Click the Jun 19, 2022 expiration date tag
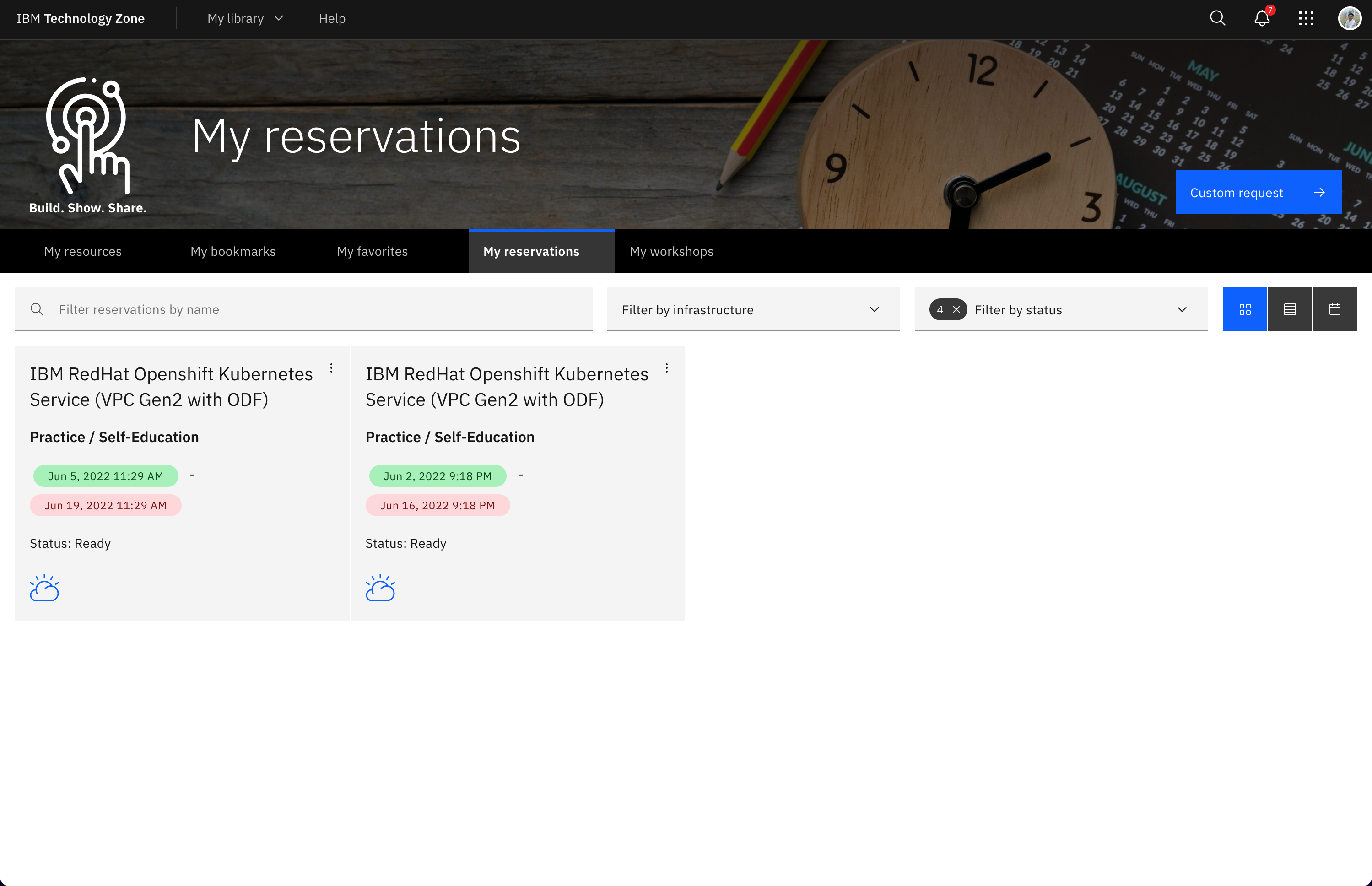Image resolution: width=1372 pixels, height=886 pixels. point(105,505)
